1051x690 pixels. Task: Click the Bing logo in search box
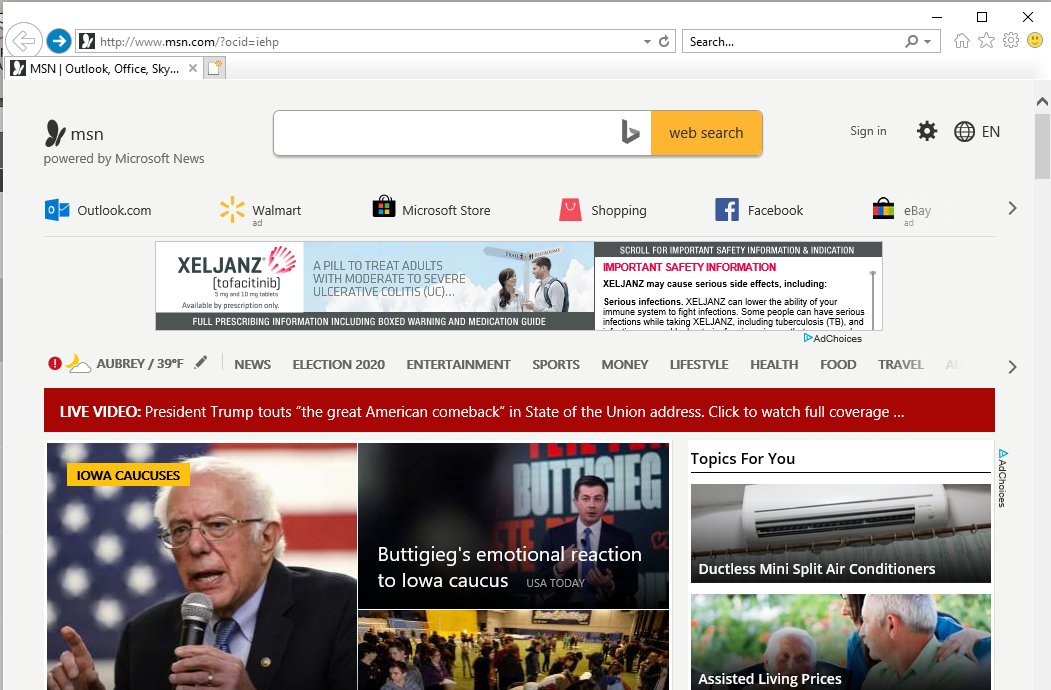pyautogui.click(x=630, y=133)
